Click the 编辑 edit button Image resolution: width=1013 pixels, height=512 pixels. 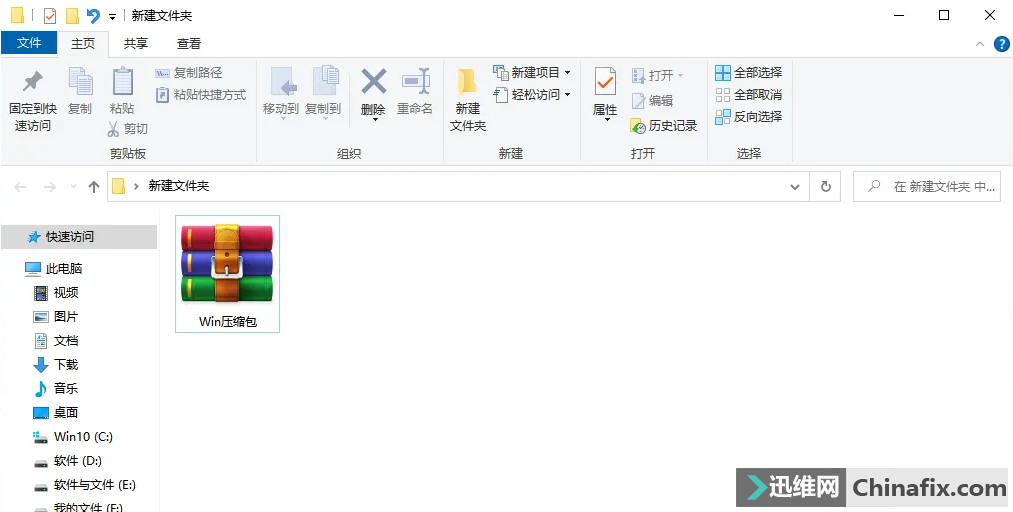[653, 101]
